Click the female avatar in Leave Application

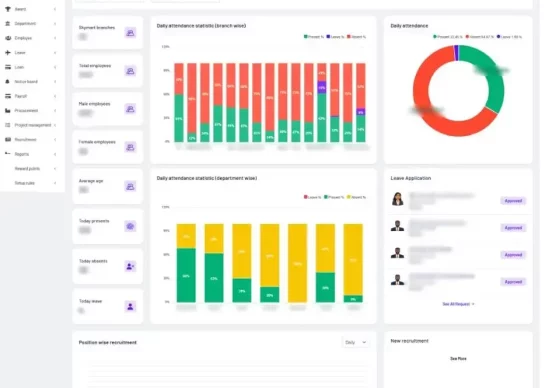click(398, 199)
